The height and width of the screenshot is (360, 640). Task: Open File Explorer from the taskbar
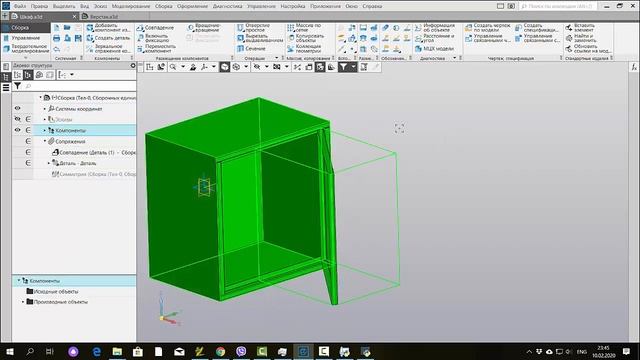coord(117,351)
